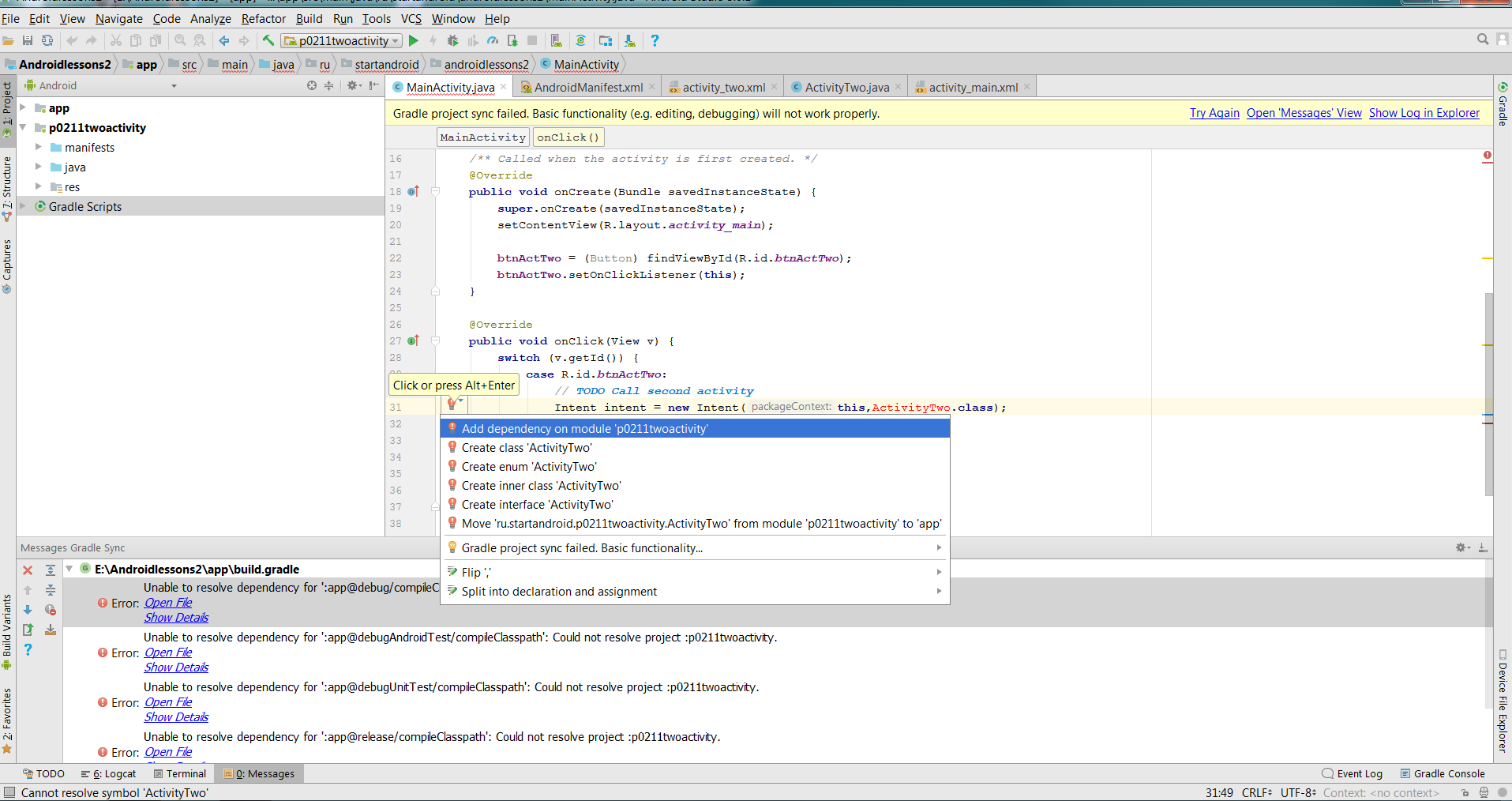Switch to the ActivityTwo.java tab
The height and width of the screenshot is (801, 1512).
846,87
